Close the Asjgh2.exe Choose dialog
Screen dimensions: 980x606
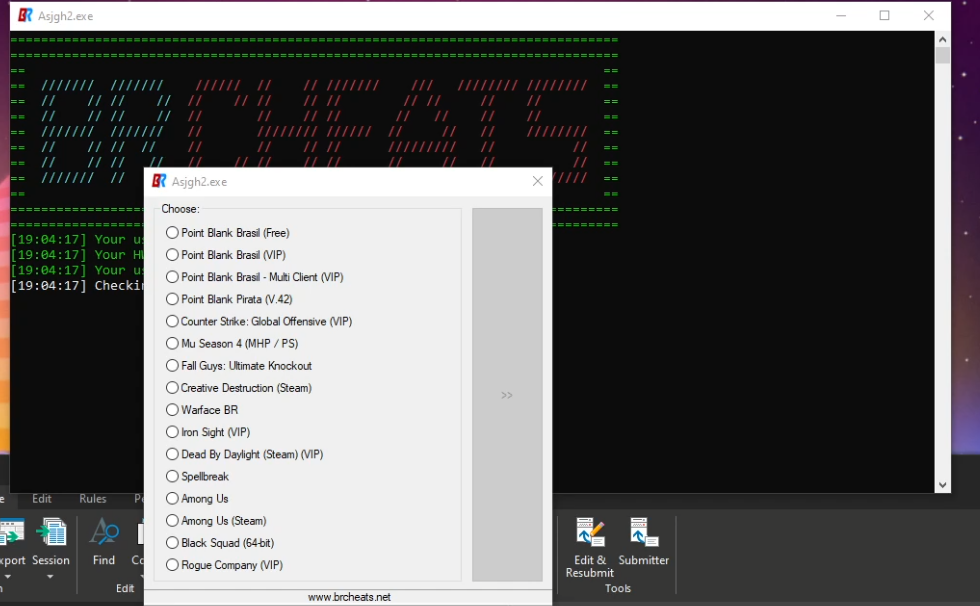(538, 181)
